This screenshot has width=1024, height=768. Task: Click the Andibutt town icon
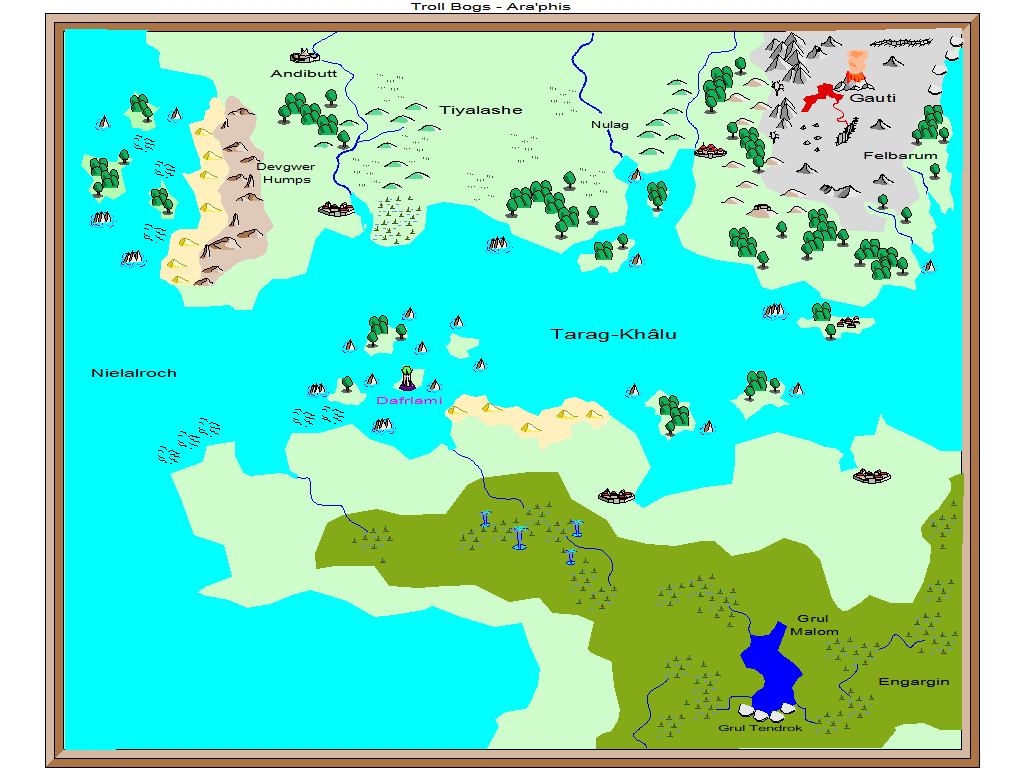click(304, 56)
